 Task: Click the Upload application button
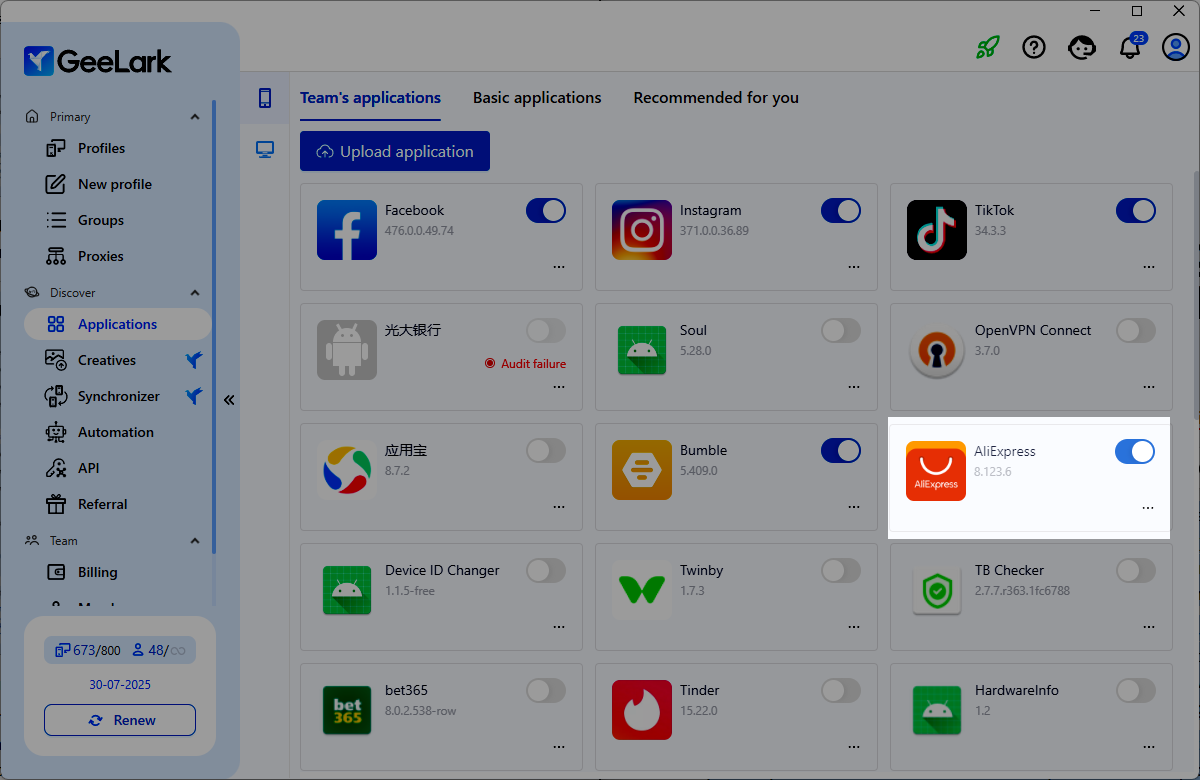pyautogui.click(x=395, y=151)
